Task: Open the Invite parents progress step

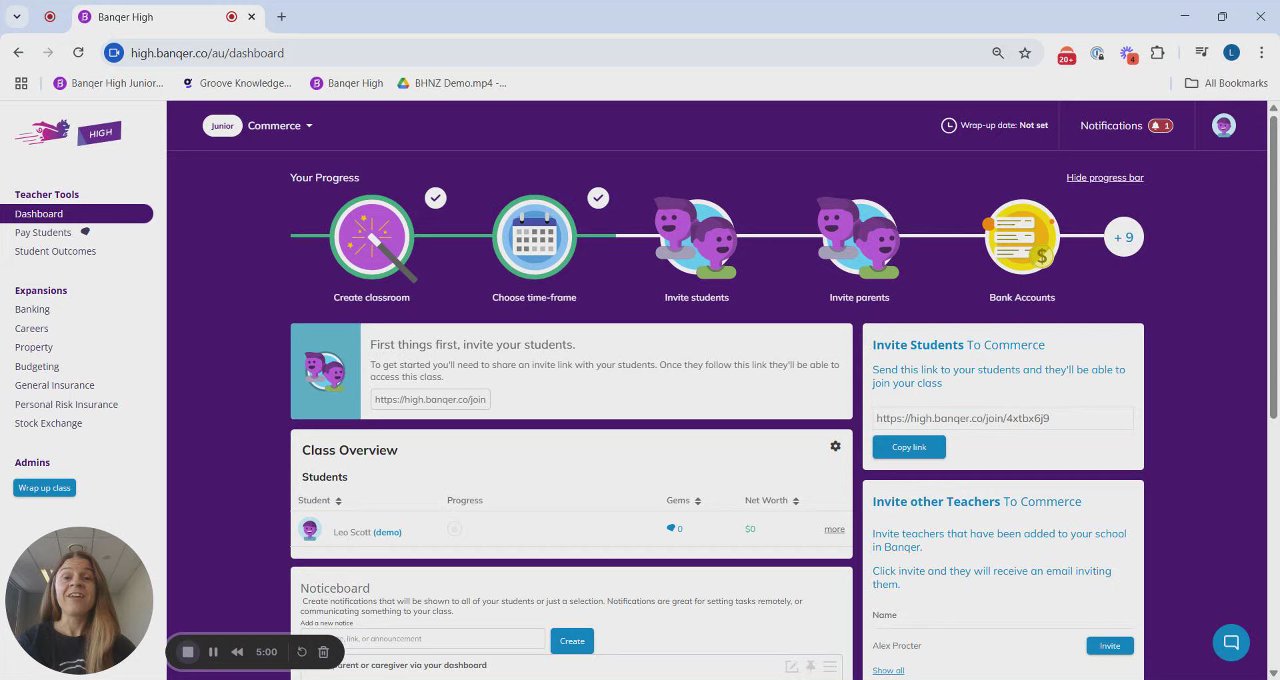Action: coord(859,238)
